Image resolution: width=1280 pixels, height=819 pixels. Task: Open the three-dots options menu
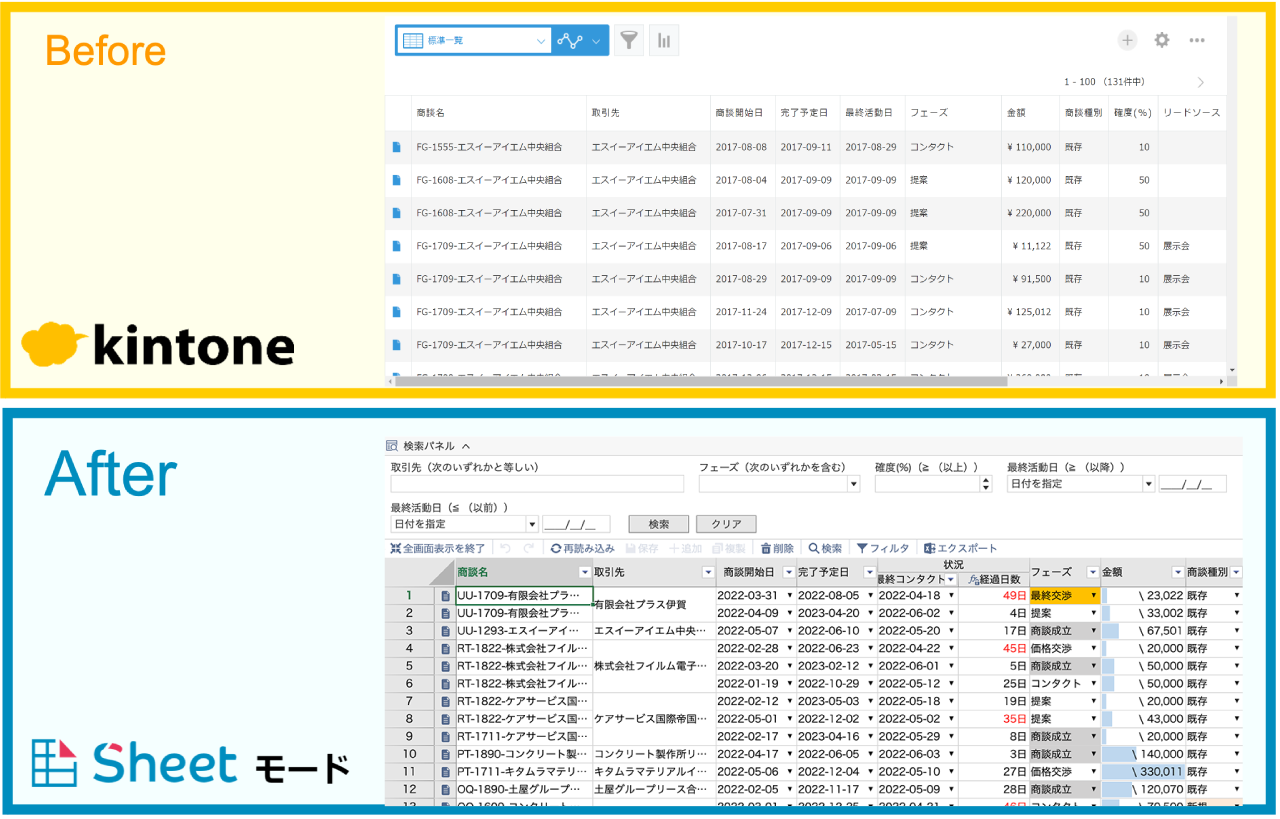1197,40
